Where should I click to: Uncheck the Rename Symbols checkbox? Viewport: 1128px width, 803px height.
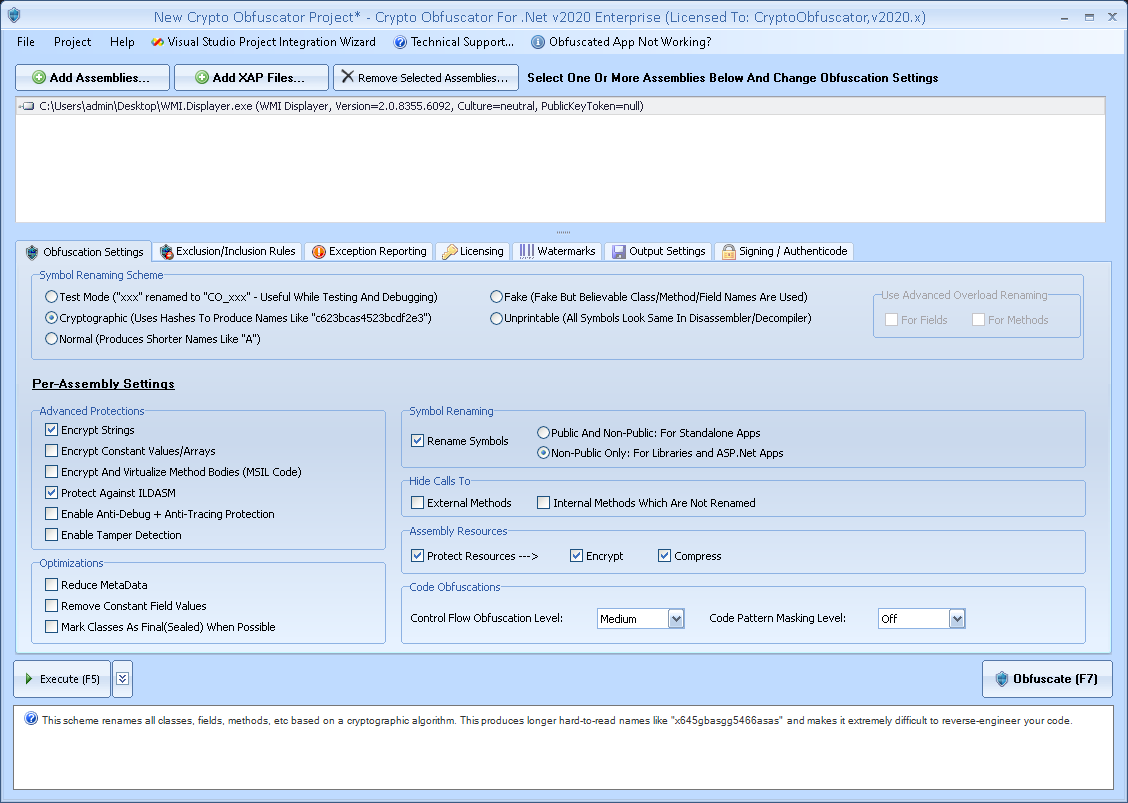click(417, 441)
